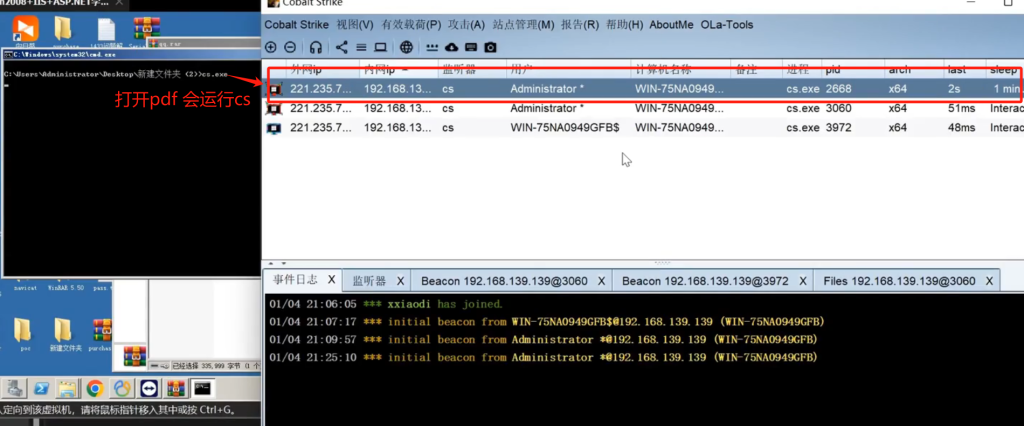The width and height of the screenshot is (1024, 426).
Task: Select orange app icon at desktop top-left
Action: (x=25, y=30)
